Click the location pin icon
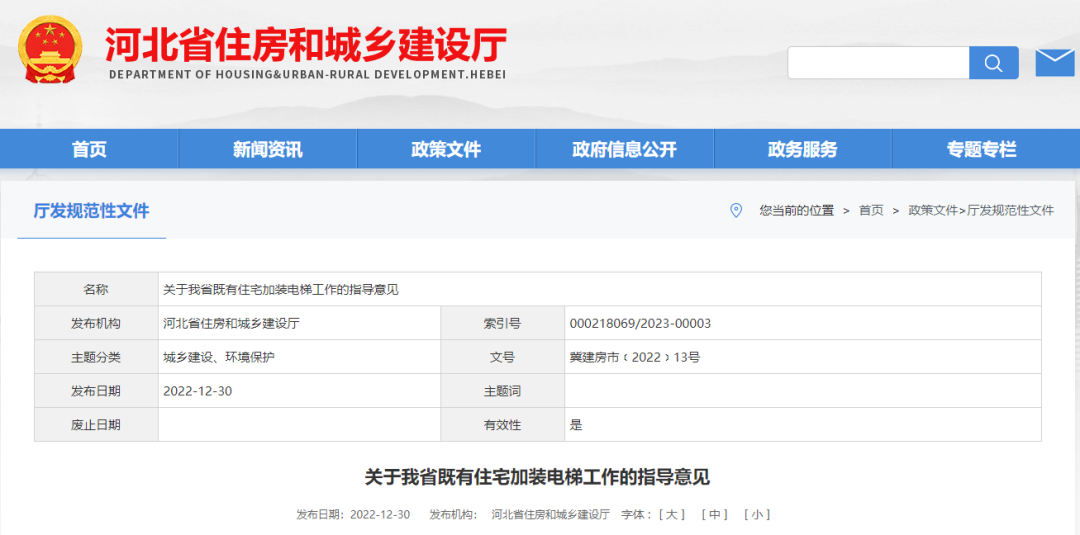The width and height of the screenshot is (1080, 535). tap(736, 210)
